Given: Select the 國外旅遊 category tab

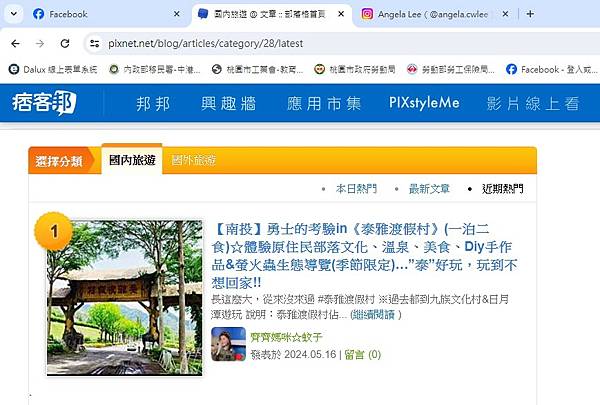Looking at the screenshot, I should [194, 160].
